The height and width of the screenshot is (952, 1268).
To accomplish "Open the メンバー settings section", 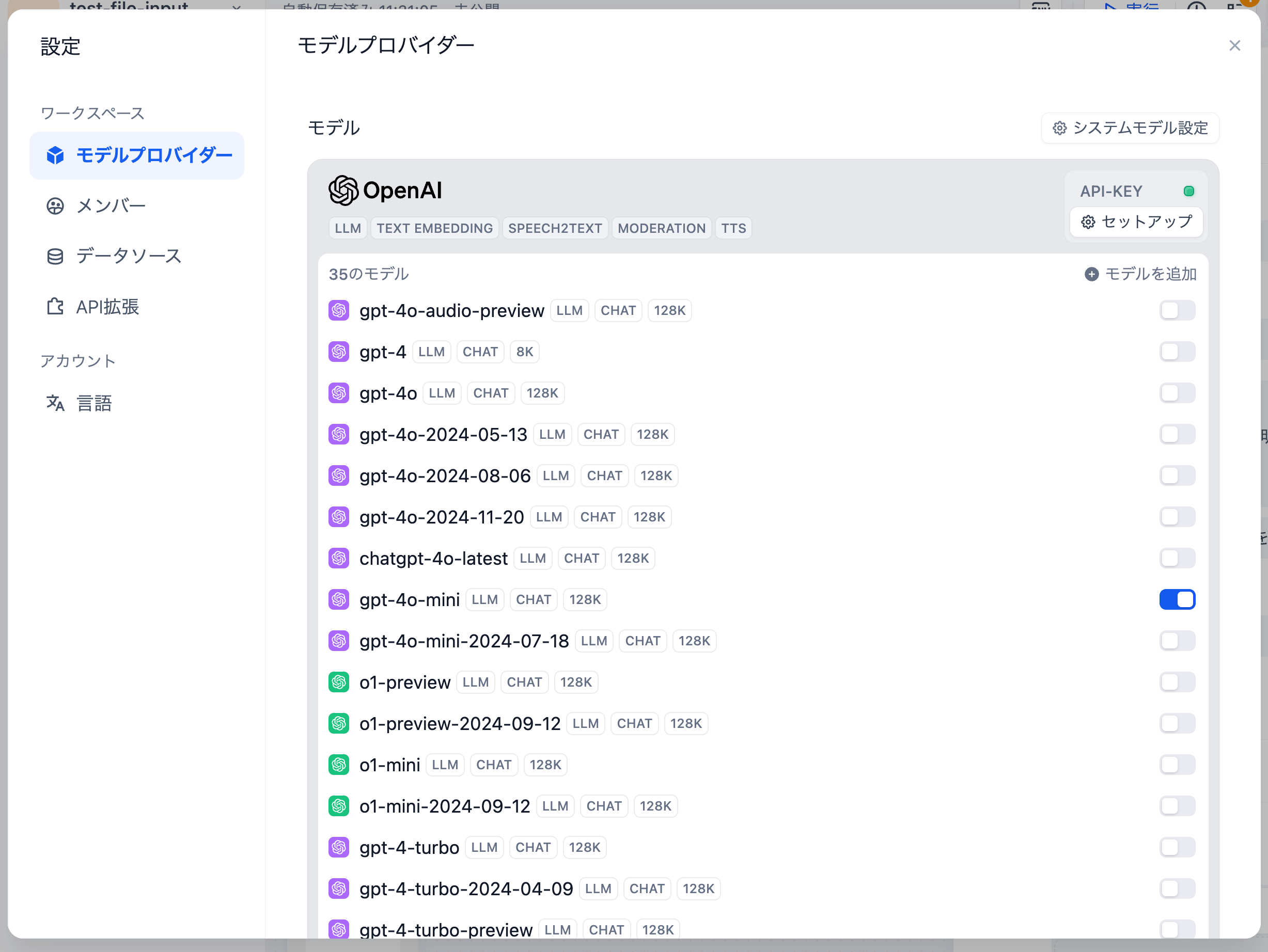I will (111, 206).
